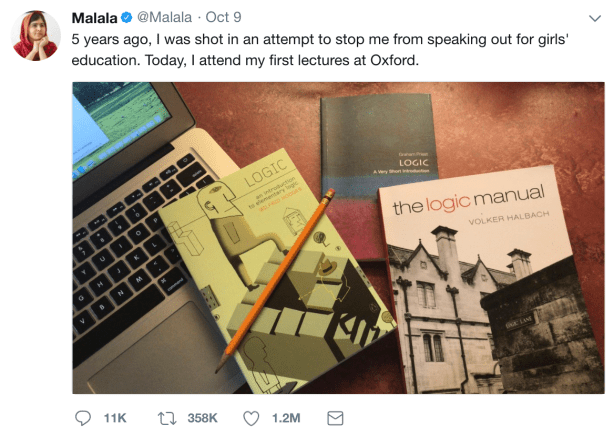Retweet this post using the retweet icon
Image resolution: width=614 pixels, height=436 pixels.
(x=168, y=417)
